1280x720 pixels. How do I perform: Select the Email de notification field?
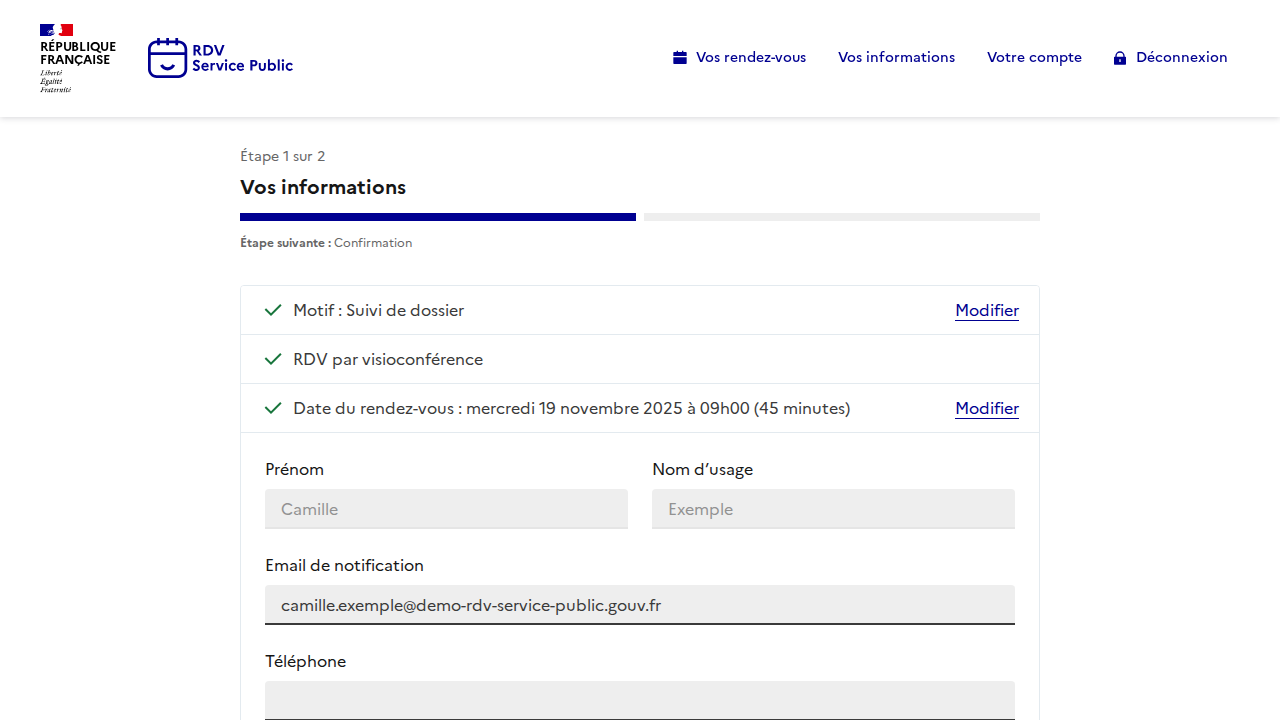click(640, 605)
